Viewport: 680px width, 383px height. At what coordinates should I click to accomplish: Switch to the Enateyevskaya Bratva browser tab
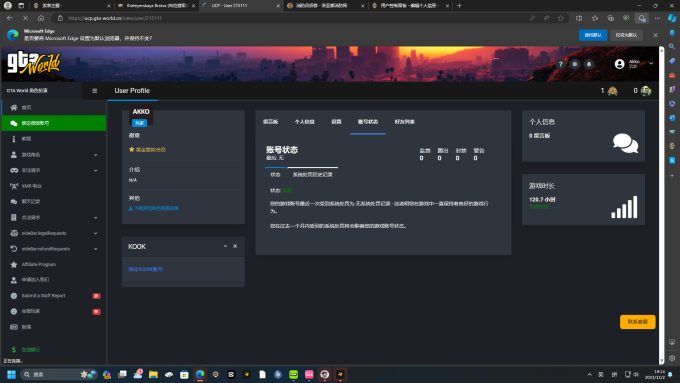click(x=157, y=6)
